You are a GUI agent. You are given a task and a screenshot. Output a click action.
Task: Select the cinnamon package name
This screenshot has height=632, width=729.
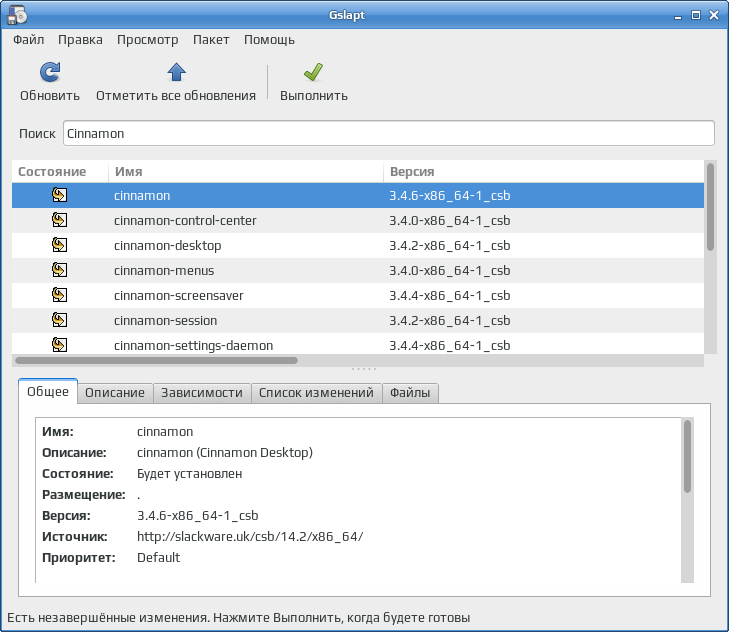coord(142,196)
